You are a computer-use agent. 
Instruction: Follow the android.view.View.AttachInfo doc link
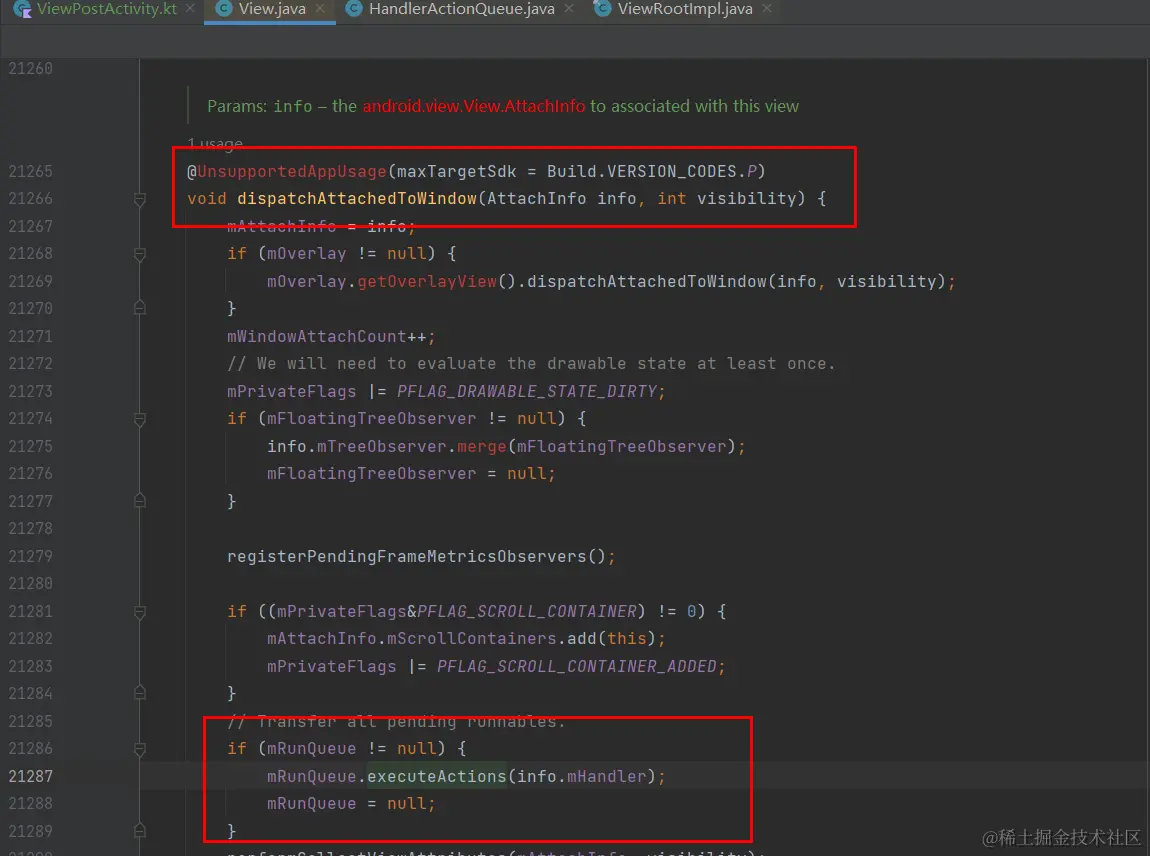[474, 106]
